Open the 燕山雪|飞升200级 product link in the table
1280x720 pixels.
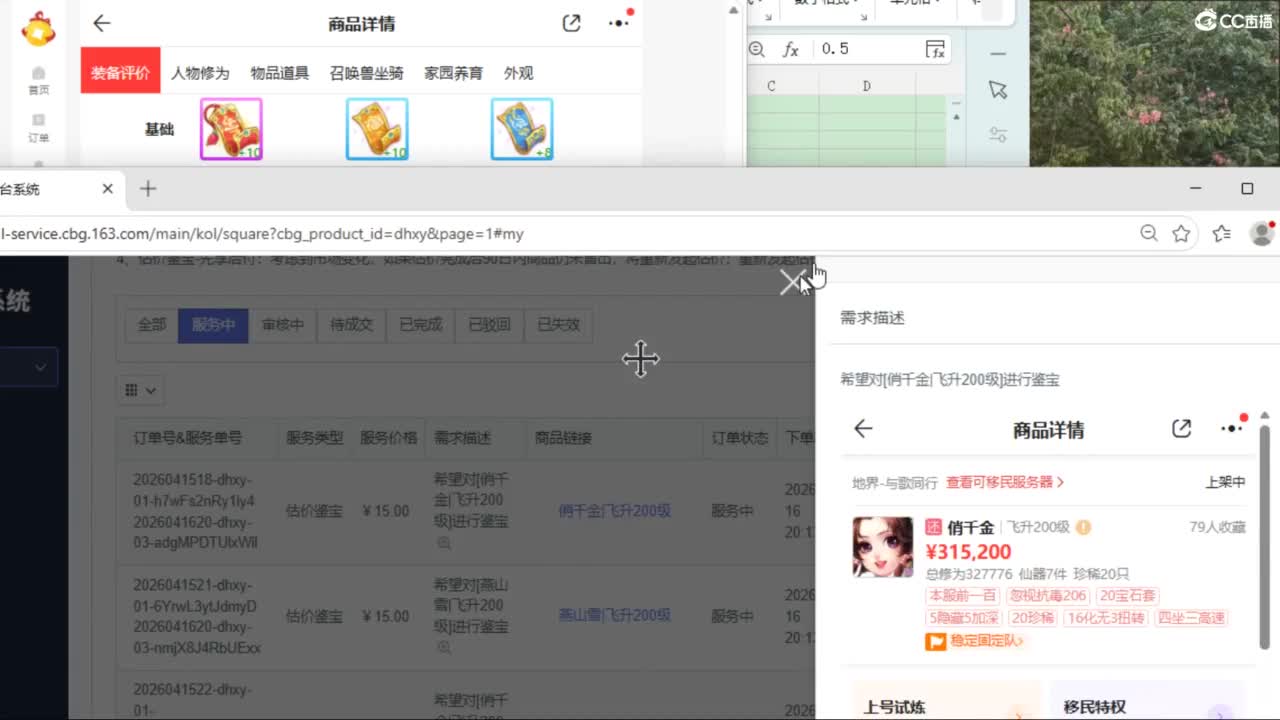615,616
